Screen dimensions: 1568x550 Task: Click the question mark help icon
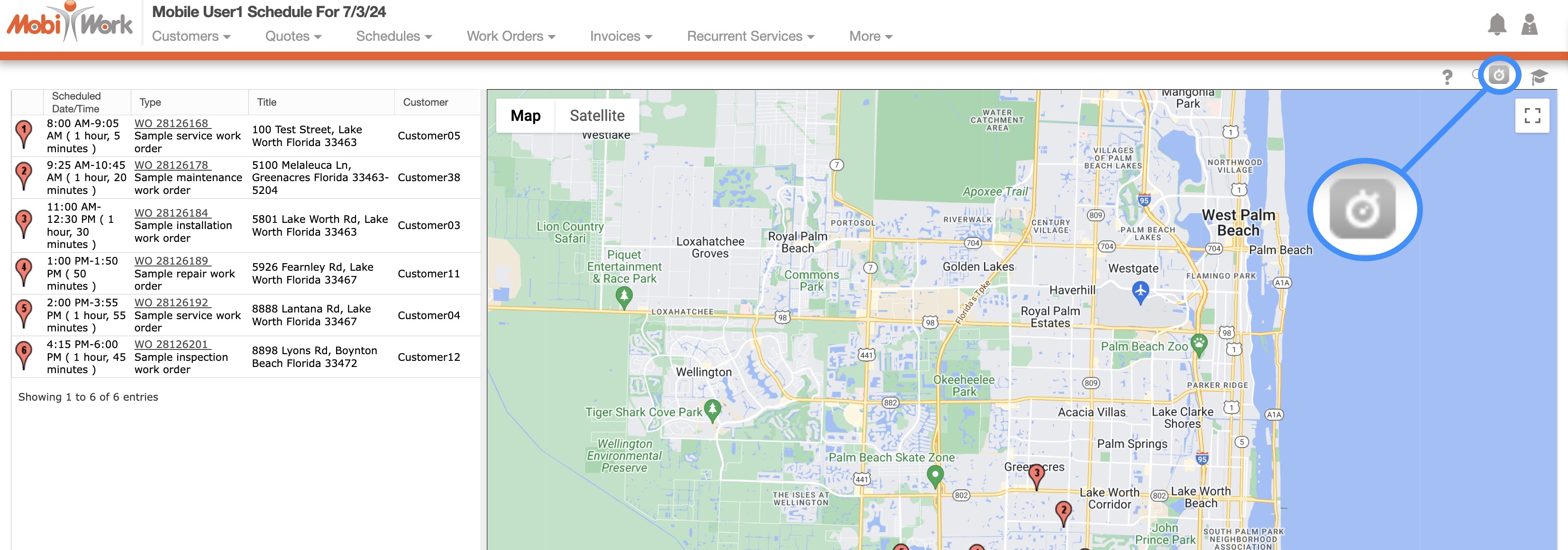click(1447, 77)
